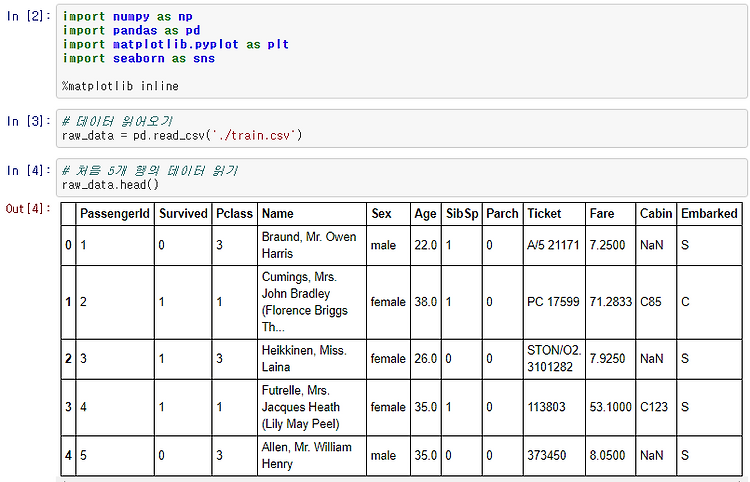Click age value '38.0'
The width and height of the screenshot is (750, 482).
pos(426,302)
